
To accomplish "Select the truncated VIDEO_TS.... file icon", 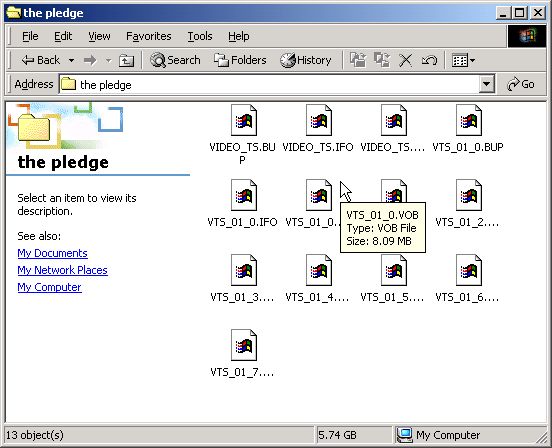I will click(x=394, y=120).
